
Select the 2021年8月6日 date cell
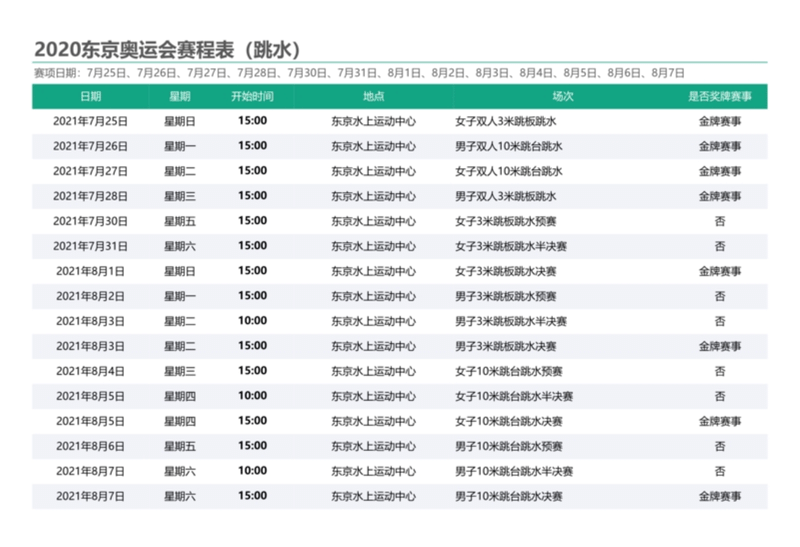90,446
